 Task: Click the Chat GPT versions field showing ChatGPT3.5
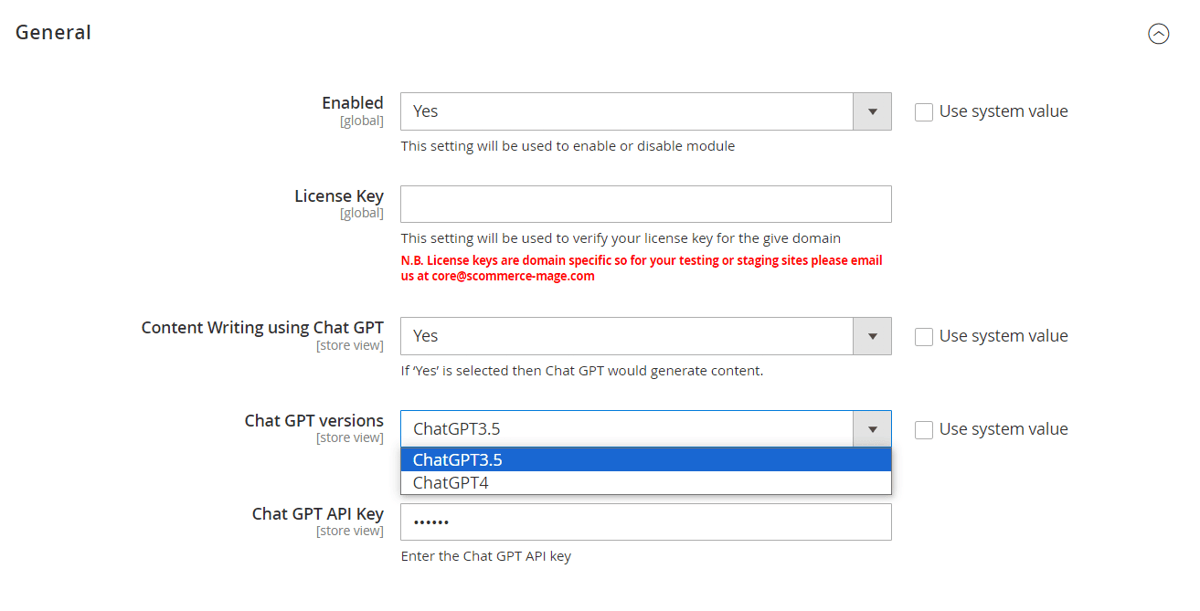pyautogui.click(x=646, y=429)
